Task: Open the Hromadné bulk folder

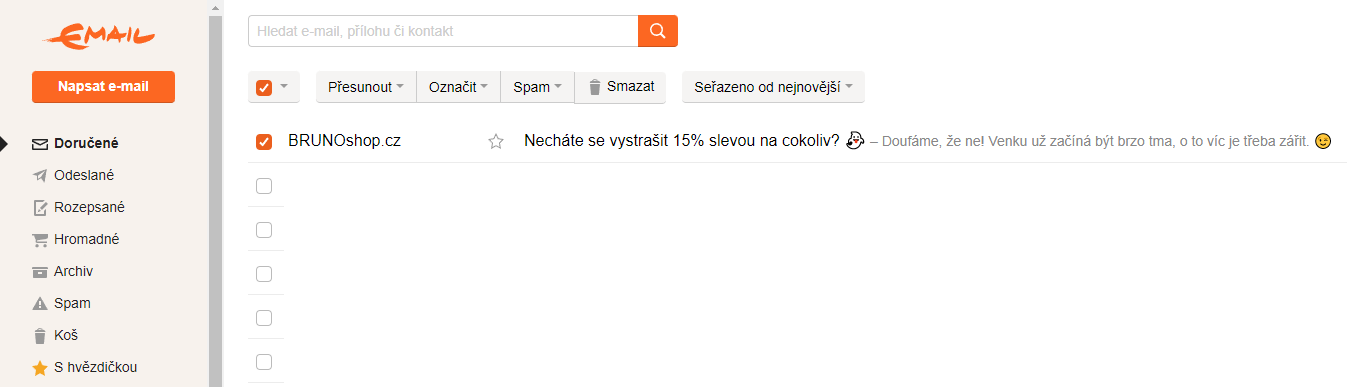Action: pos(76,239)
